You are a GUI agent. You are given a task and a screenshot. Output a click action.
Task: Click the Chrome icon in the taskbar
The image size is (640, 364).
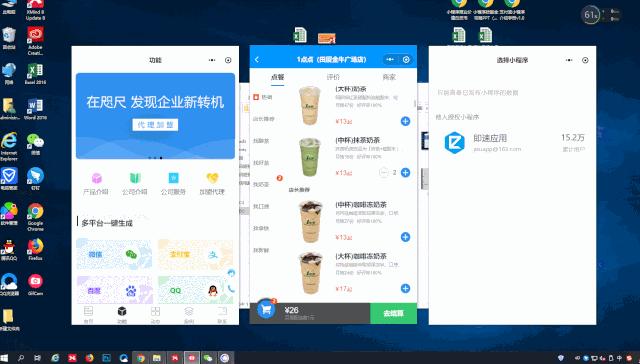[141, 358]
